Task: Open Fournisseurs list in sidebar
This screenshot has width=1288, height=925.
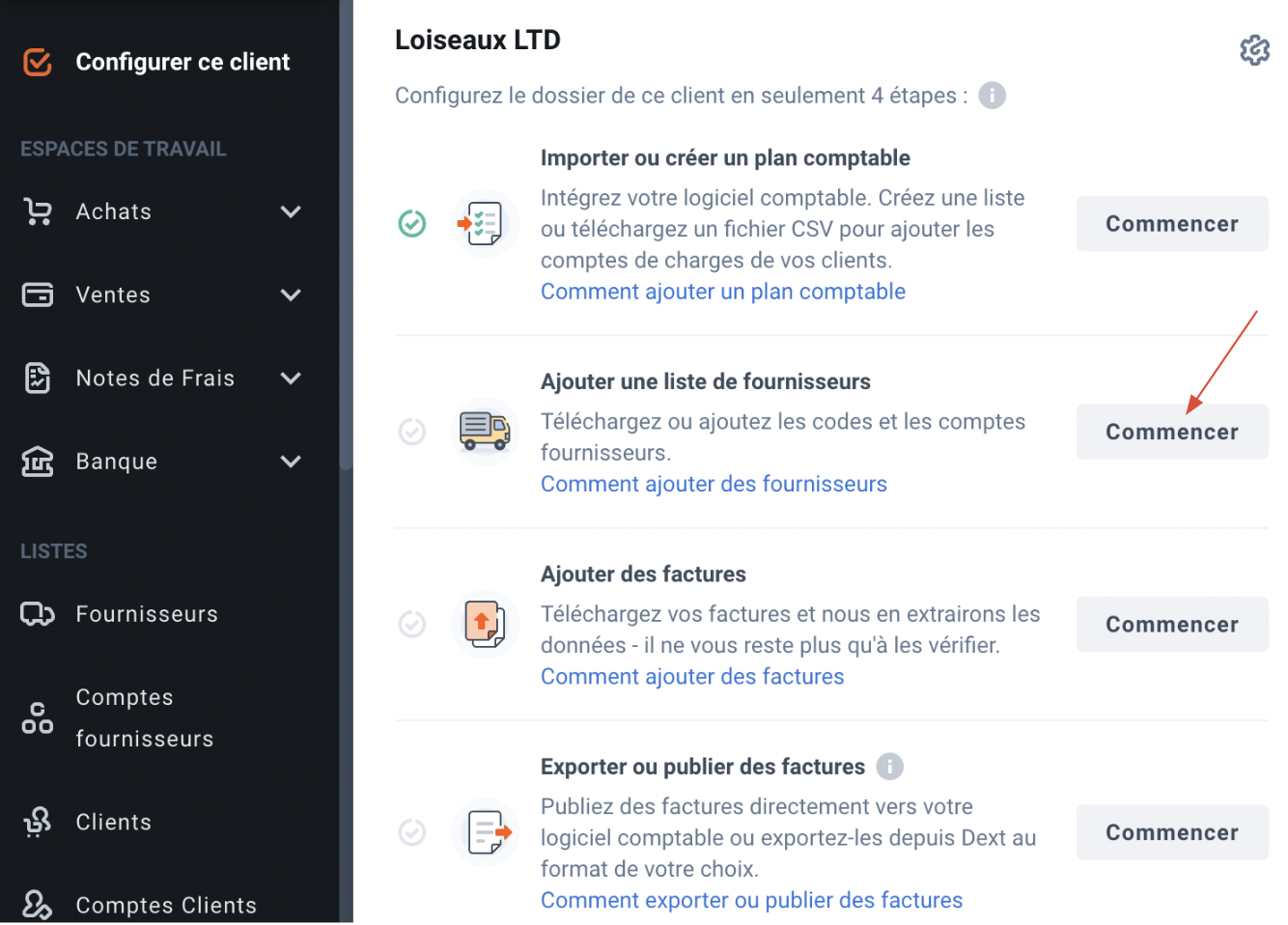Action: click(x=147, y=614)
